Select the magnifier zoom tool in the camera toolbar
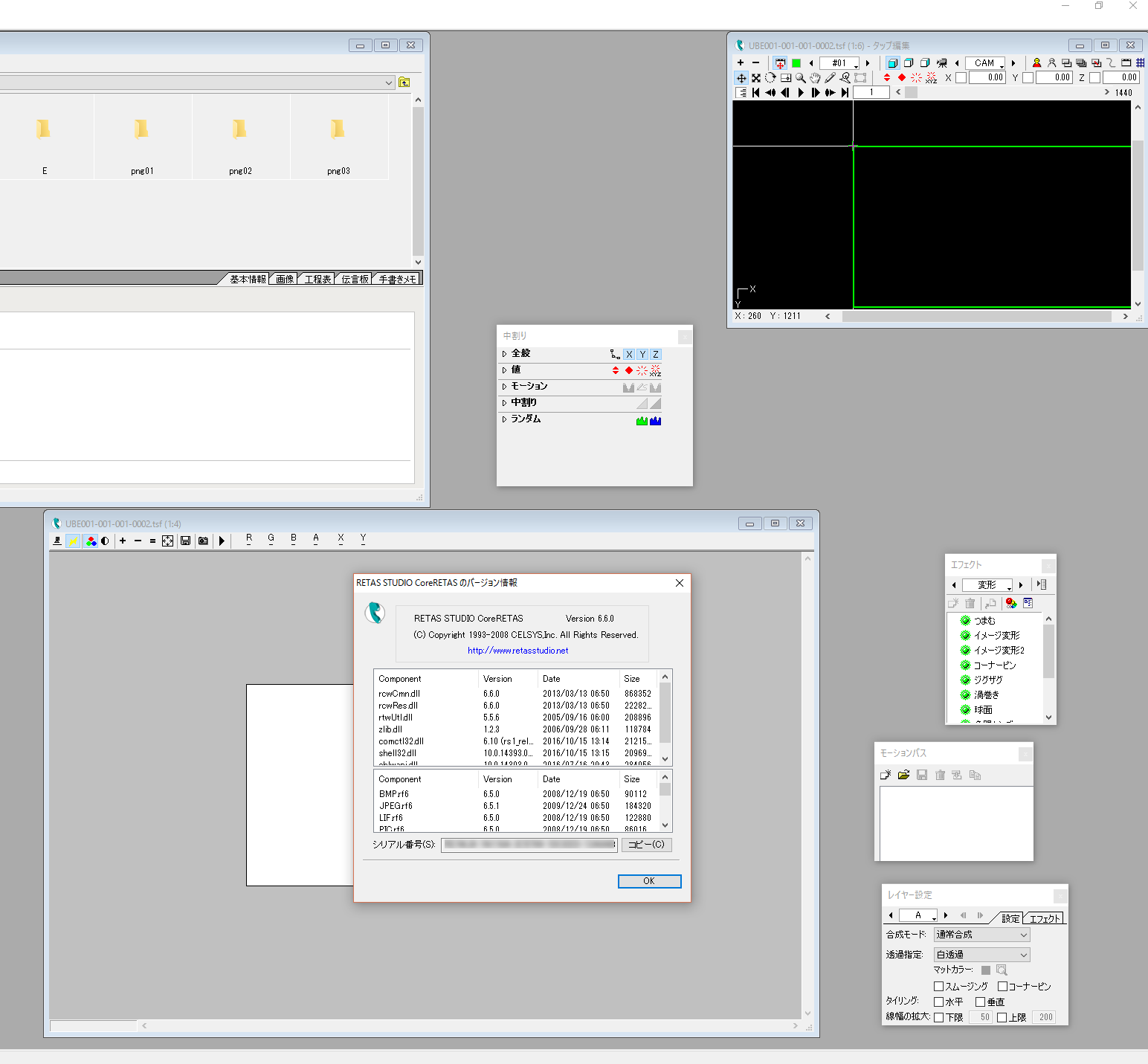The height and width of the screenshot is (1064, 1148). pos(800,78)
